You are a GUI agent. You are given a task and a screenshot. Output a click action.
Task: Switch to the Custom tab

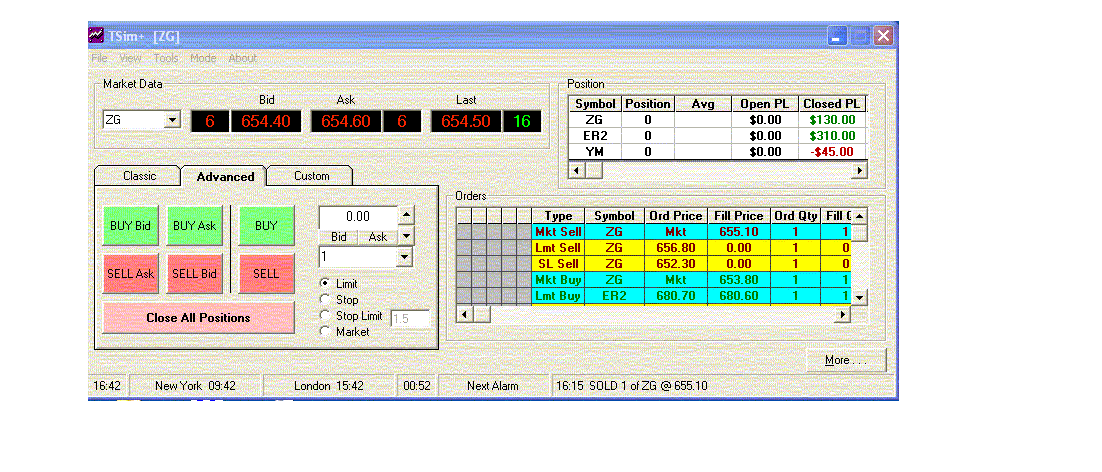pos(311,176)
